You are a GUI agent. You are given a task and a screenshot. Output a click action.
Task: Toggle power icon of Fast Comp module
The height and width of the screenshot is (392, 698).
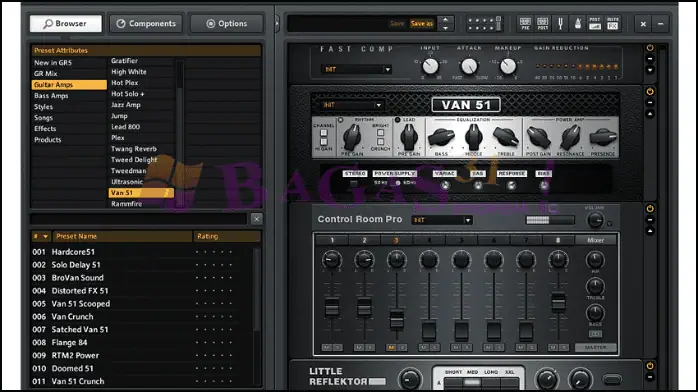pyautogui.click(x=650, y=48)
